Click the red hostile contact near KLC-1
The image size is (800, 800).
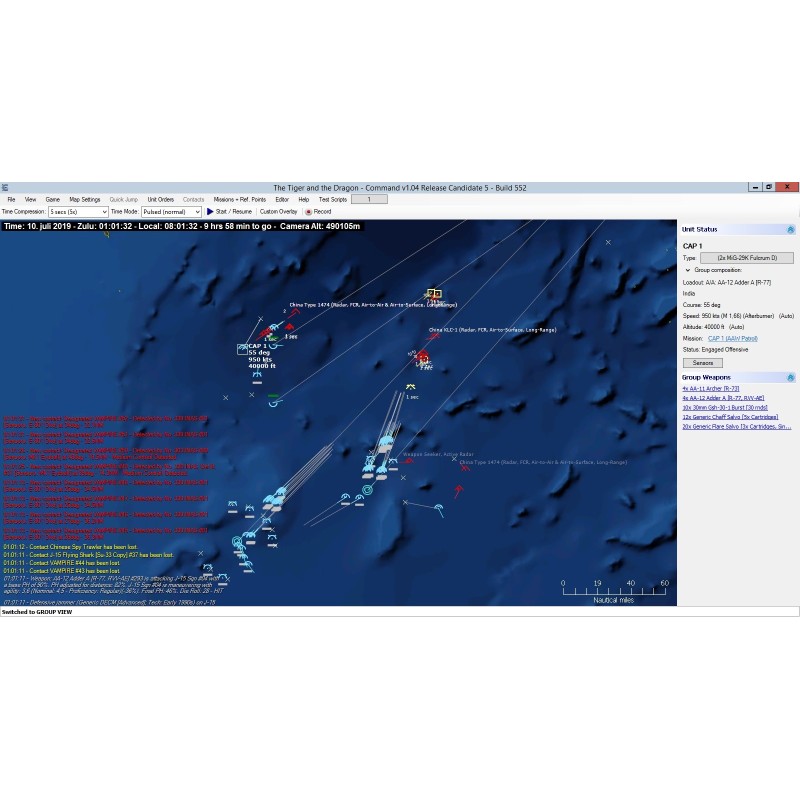coord(423,356)
